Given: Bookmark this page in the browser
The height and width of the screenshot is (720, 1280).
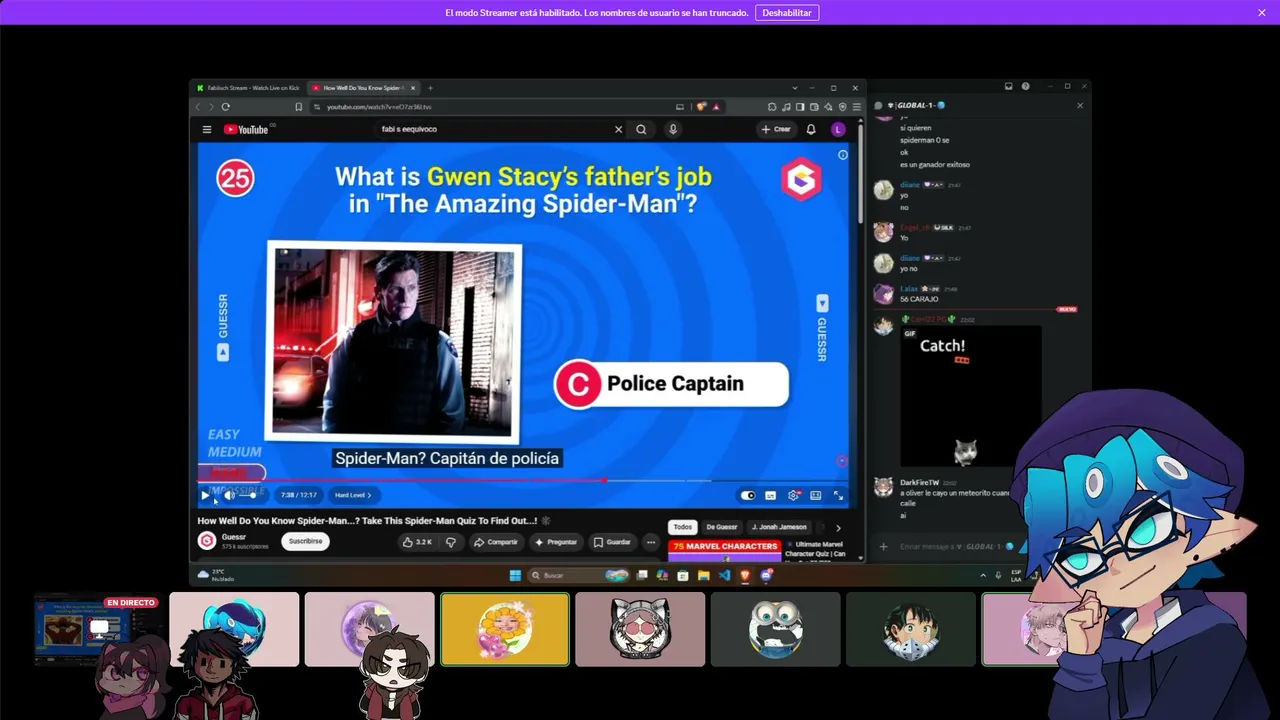Looking at the screenshot, I should pos(298,107).
